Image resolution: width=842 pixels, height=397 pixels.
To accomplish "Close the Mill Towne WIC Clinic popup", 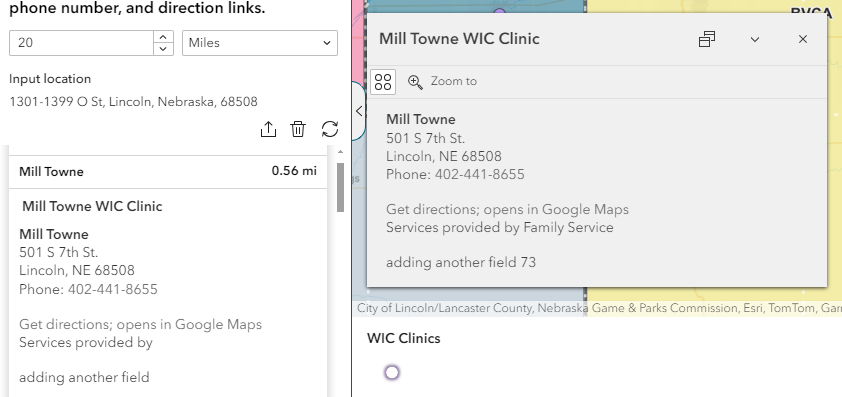I will pyautogui.click(x=803, y=39).
